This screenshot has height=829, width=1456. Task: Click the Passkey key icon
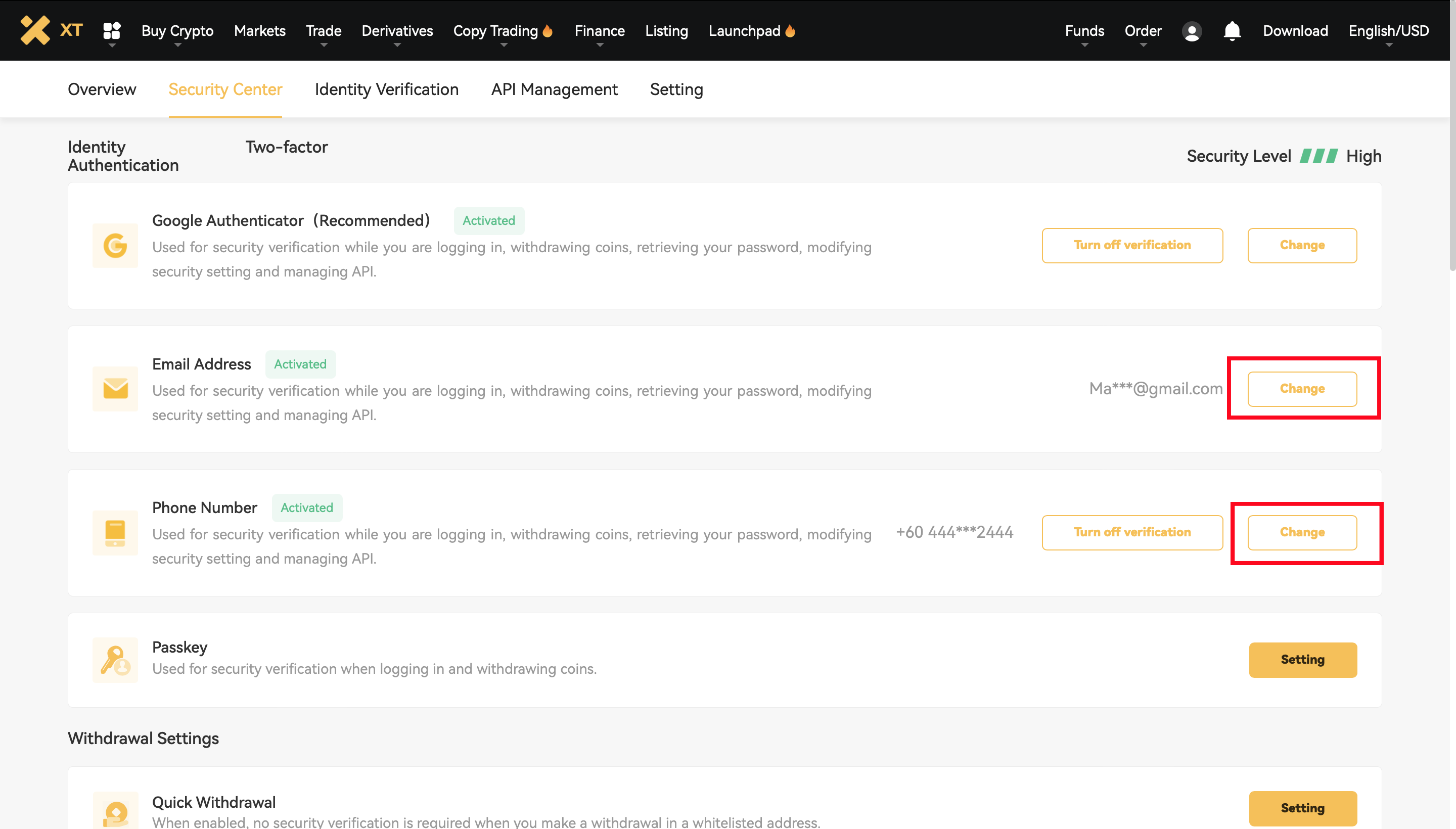(x=115, y=660)
